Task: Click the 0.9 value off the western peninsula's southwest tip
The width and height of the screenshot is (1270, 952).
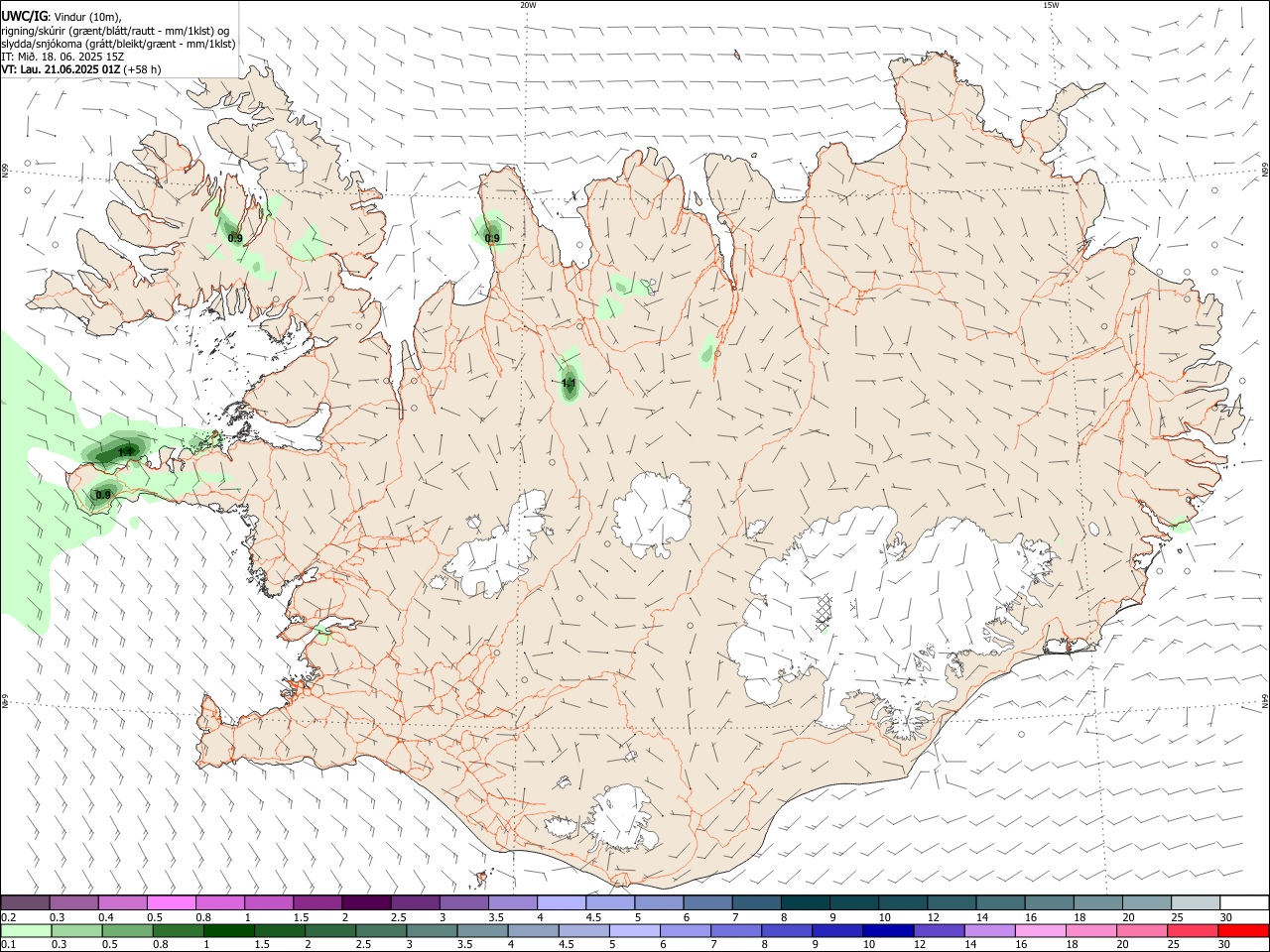Action: point(103,495)
